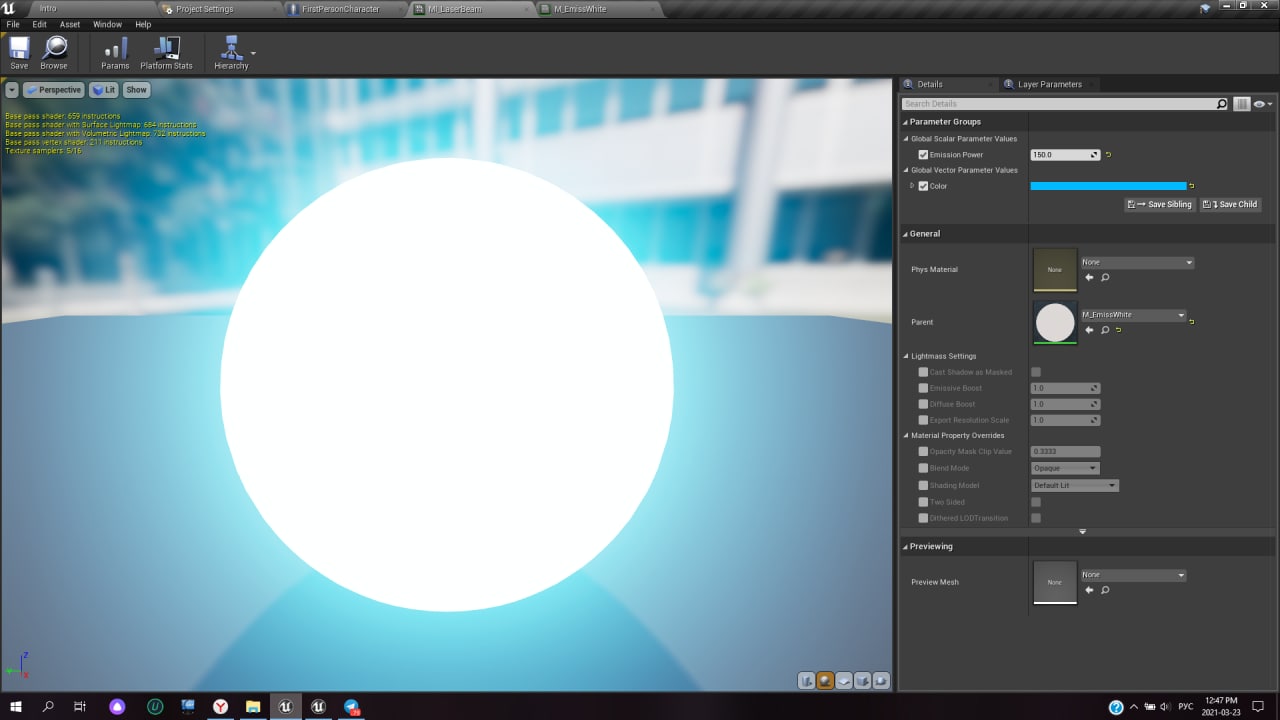The width and height of the screenshot is (1280, 720).
Task: Browse to Phys Material asset magnifier
Action: 1105,277
